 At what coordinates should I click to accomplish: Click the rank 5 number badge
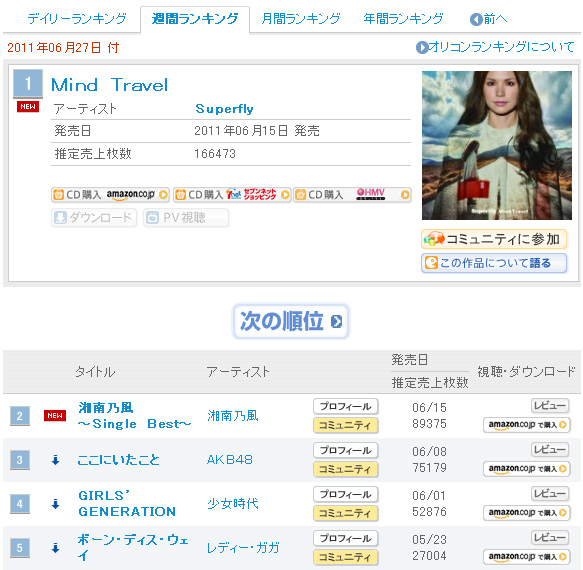pos(20,548)
